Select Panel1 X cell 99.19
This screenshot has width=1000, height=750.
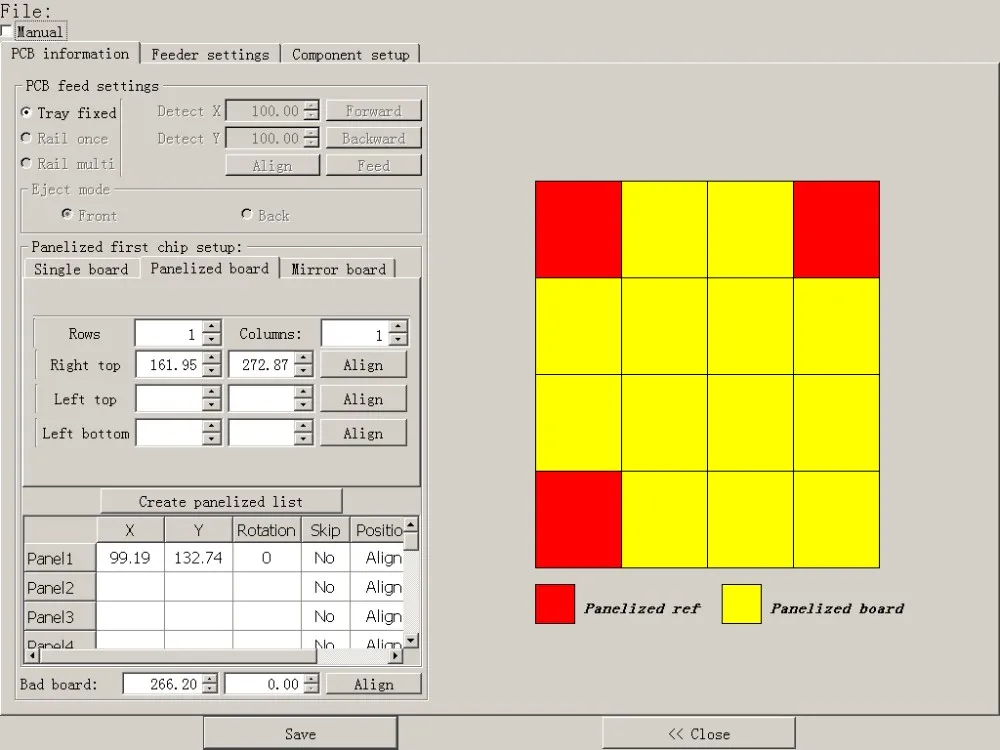click(130, 558)
